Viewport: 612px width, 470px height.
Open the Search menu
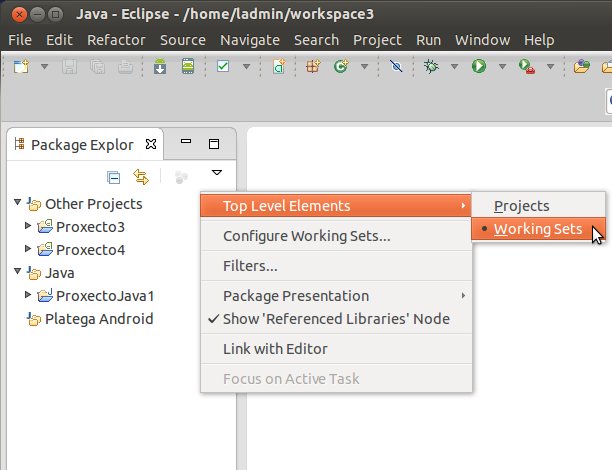click(x=317, y=40)
